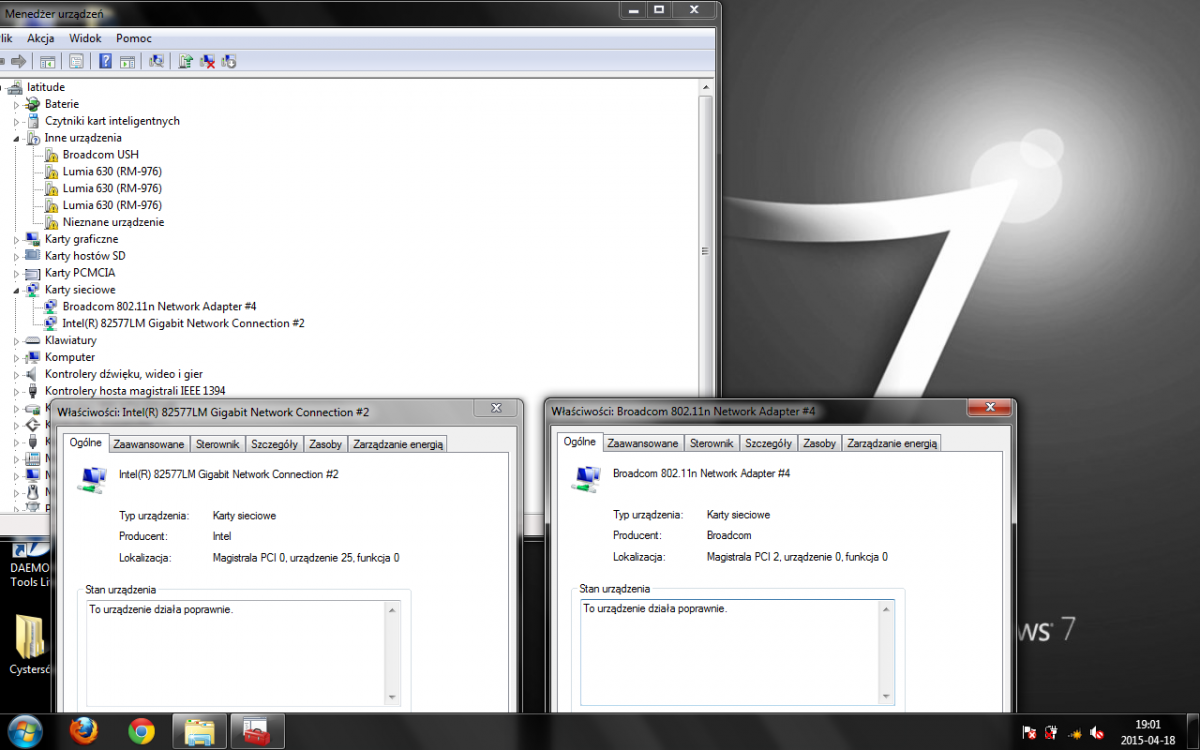Click the Update Driver Software toolbar icon
This screenshot has width=1200, height=750.
[185, 61]
